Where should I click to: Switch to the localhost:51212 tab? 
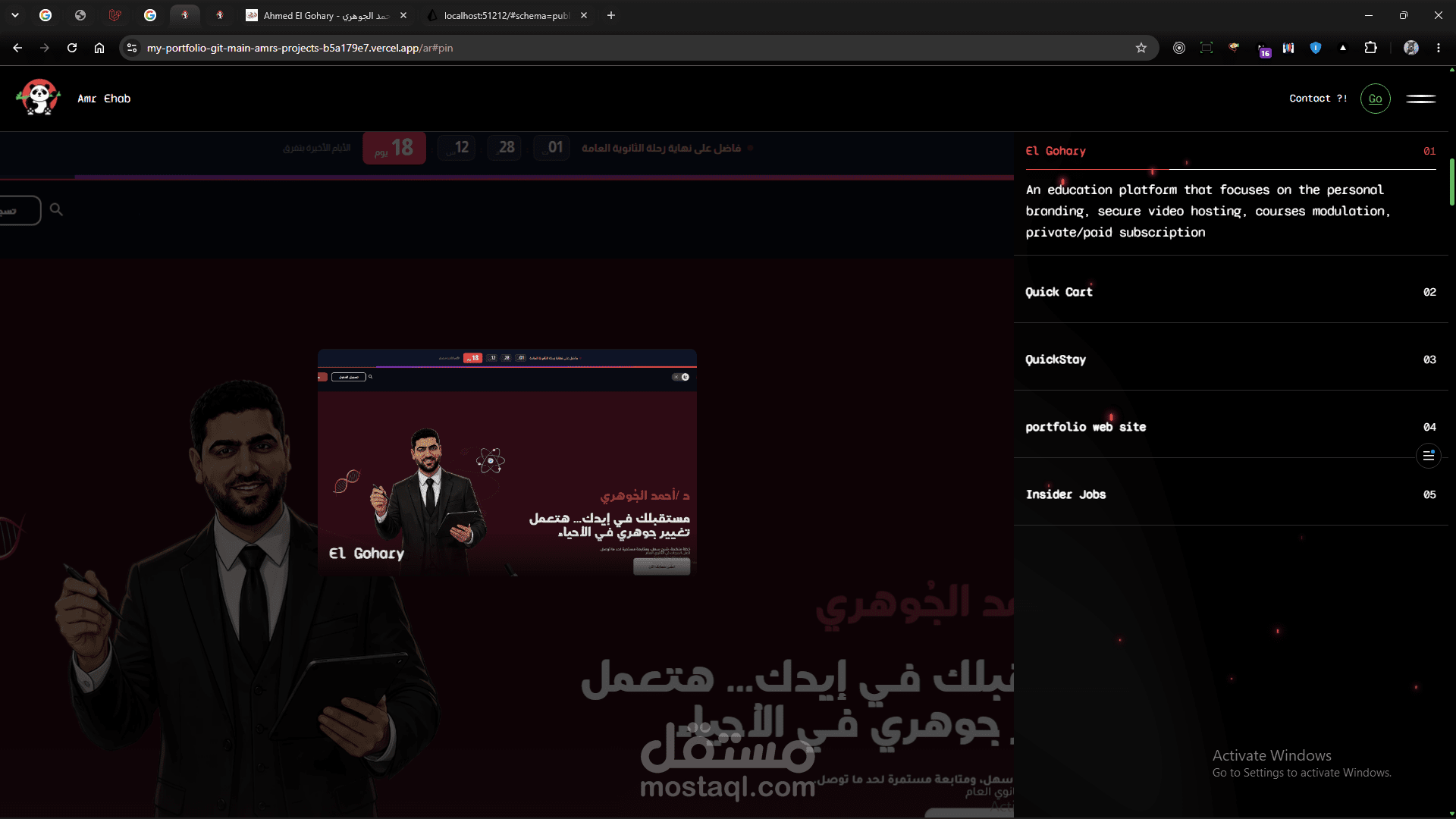[507, 15]
